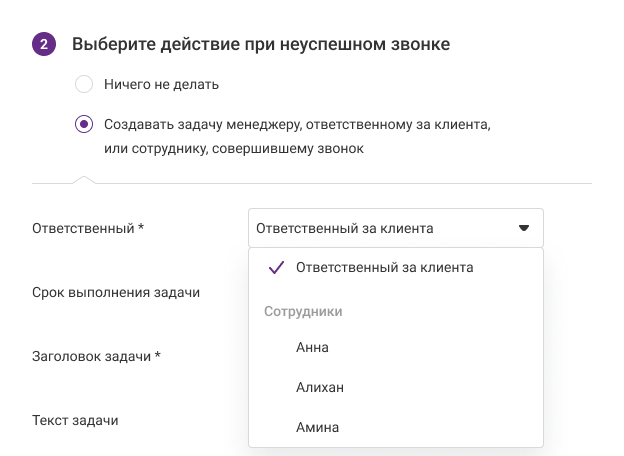Click the heading "Выберите действие при неуспешном звонке"
Viewport: 624px width, 456px height.
(x=260, y=45)
